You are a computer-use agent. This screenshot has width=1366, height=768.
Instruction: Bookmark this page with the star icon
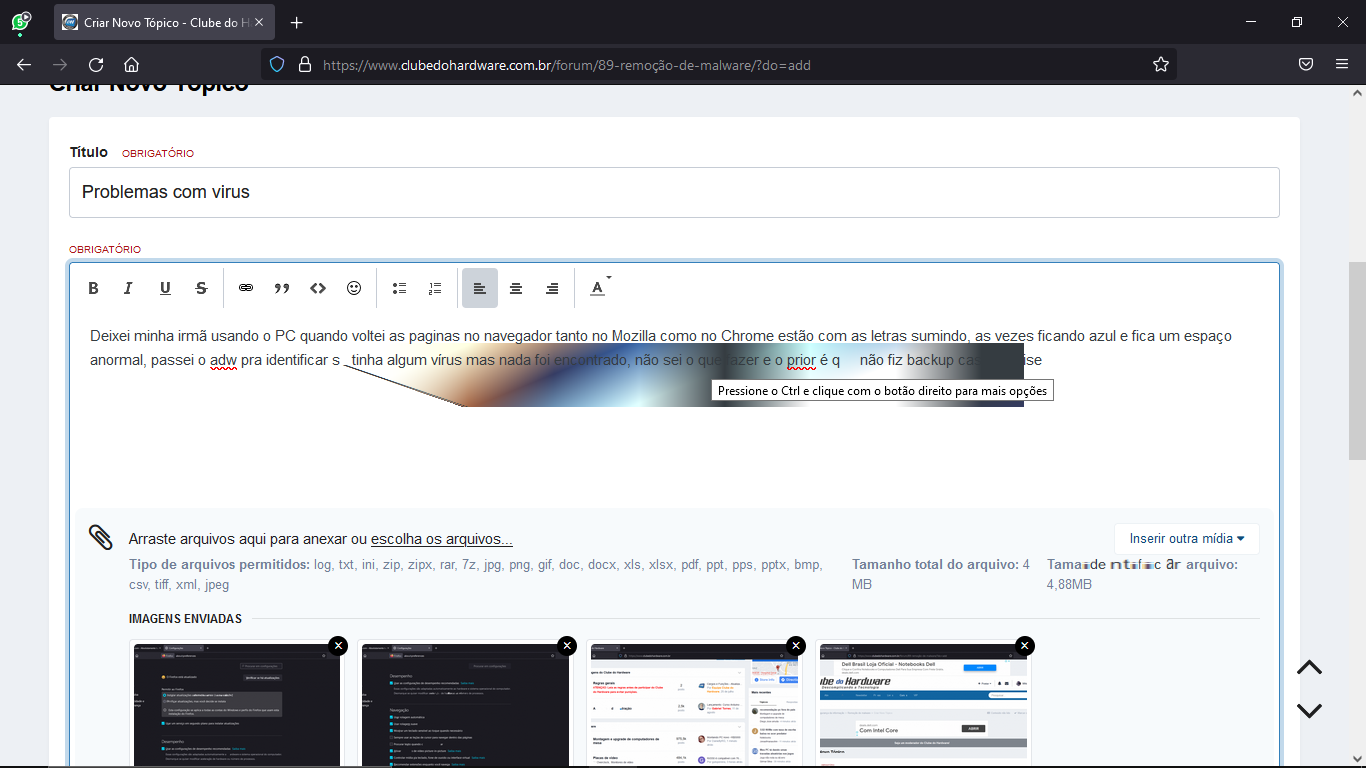pos(1160,64)
